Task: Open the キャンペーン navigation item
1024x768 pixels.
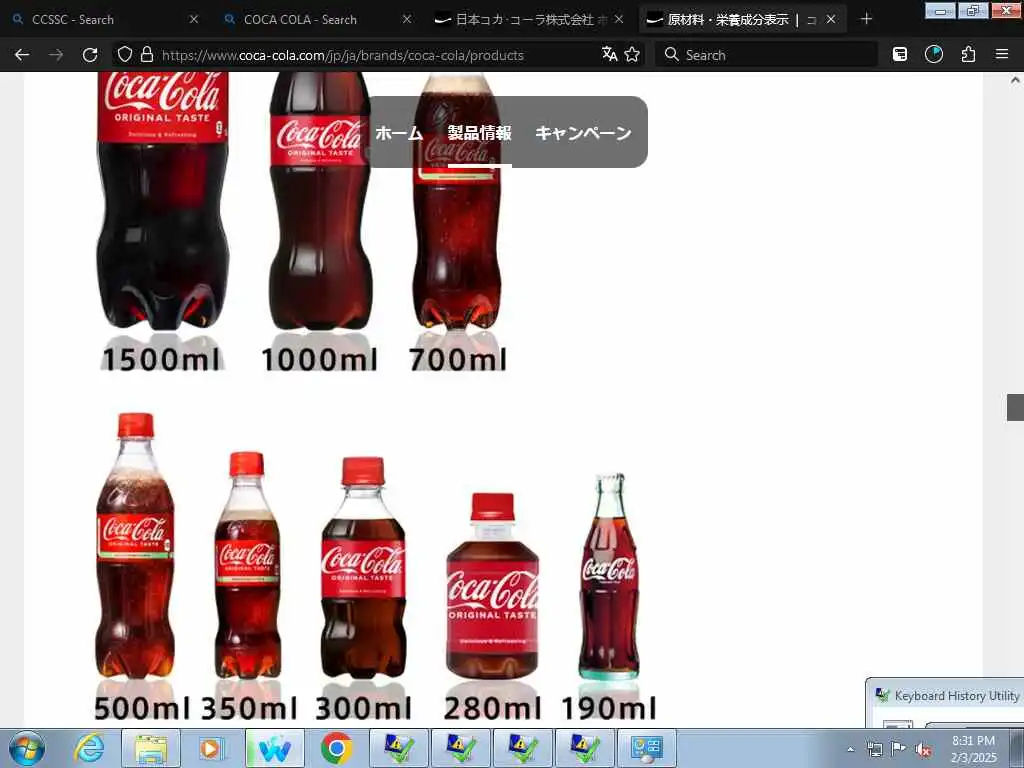Action: (583, 133)
